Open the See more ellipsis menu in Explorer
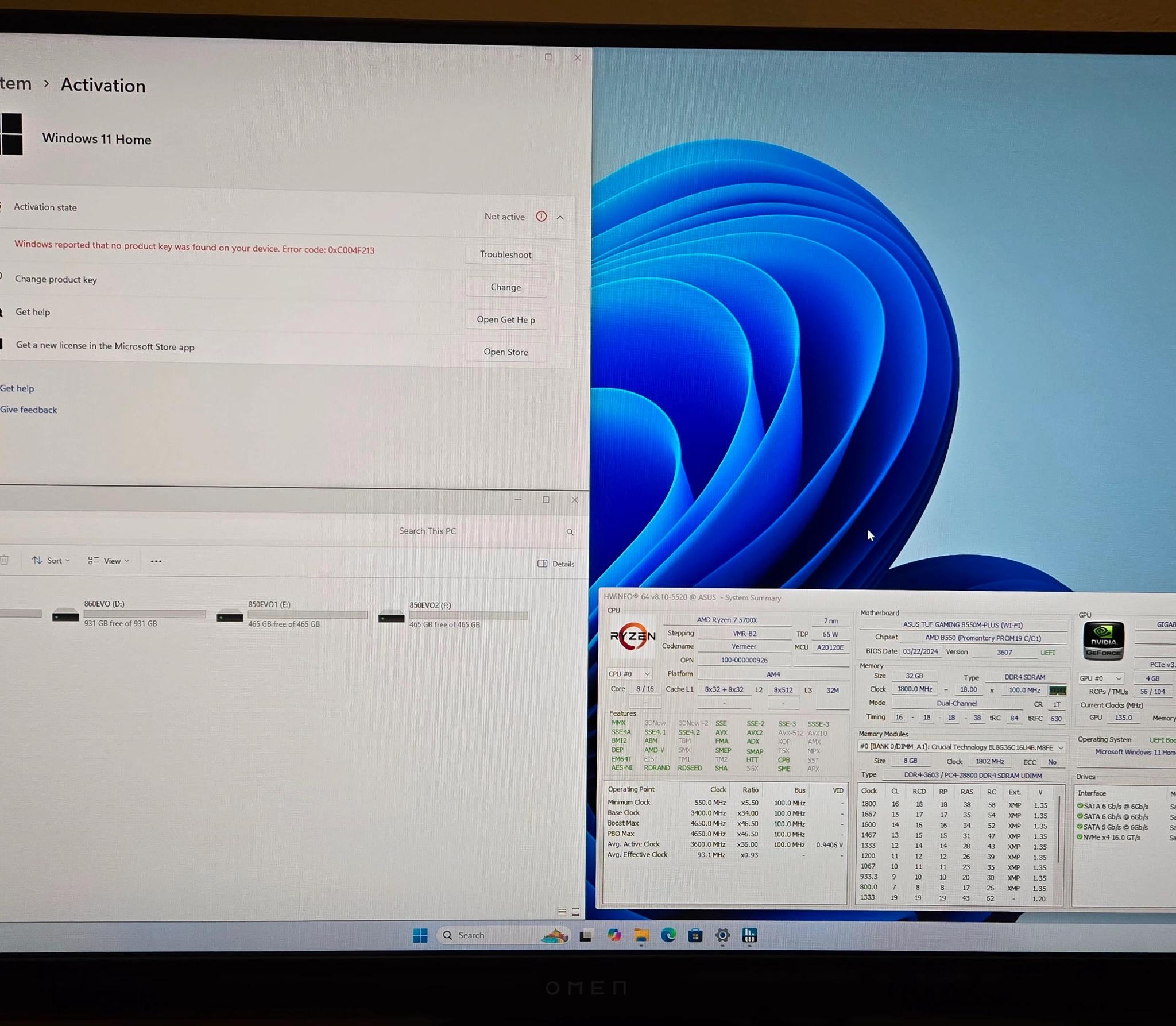The height and width of the screenshot is (1026, 1176). pos(156,561)
